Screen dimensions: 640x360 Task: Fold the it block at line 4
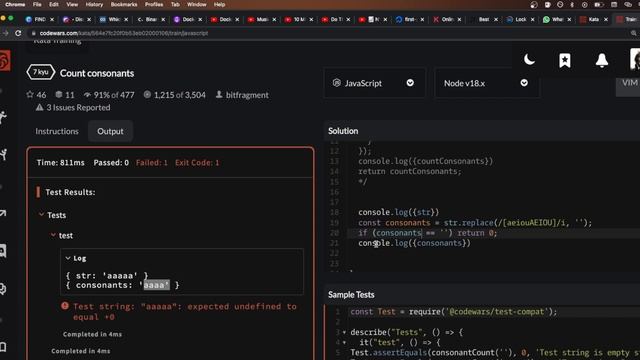point(344,342)
